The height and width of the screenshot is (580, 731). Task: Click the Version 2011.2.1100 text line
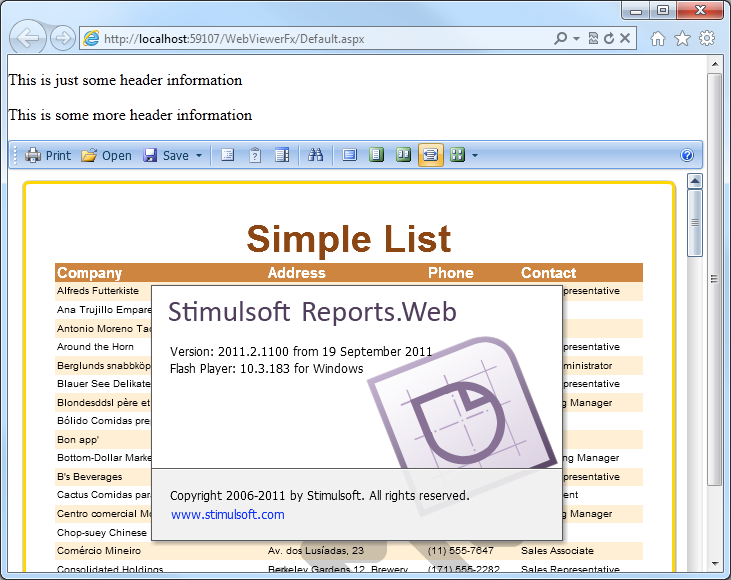tap(301, 352)
